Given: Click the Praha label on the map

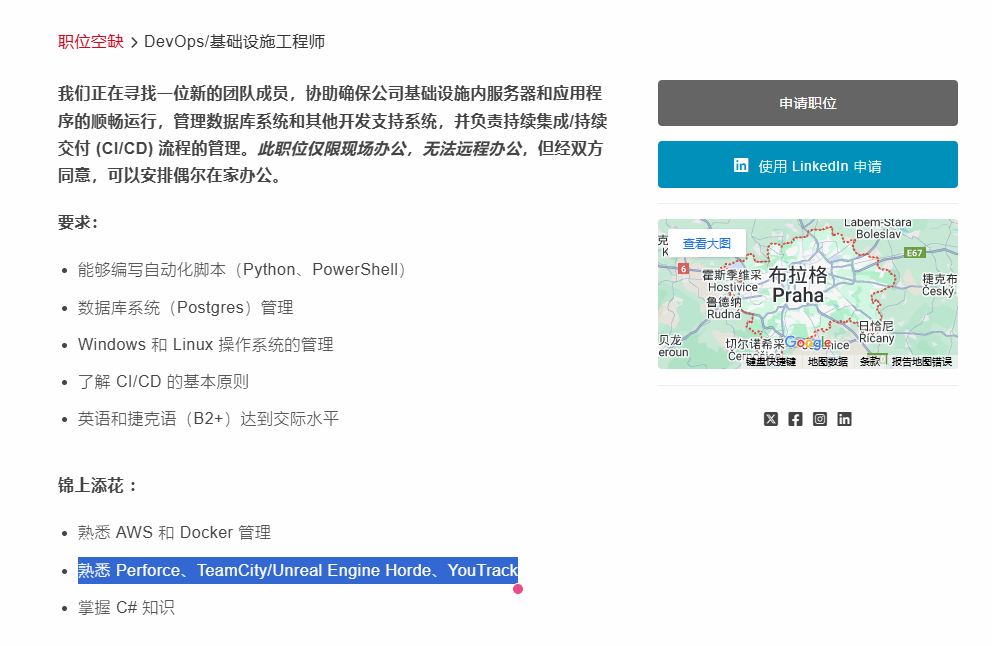Looking at the screenshot, I should pos(798,296).
